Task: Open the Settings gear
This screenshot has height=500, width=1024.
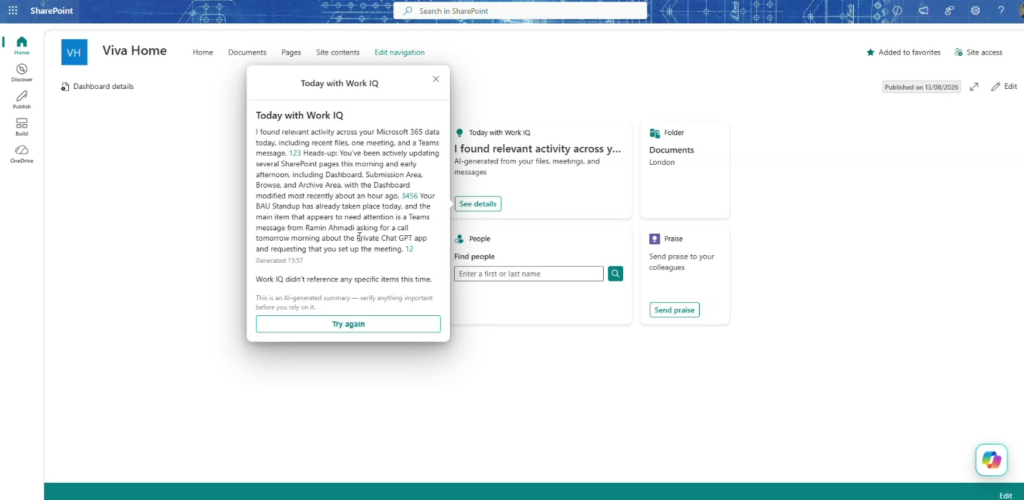Action: coord(975,10)
